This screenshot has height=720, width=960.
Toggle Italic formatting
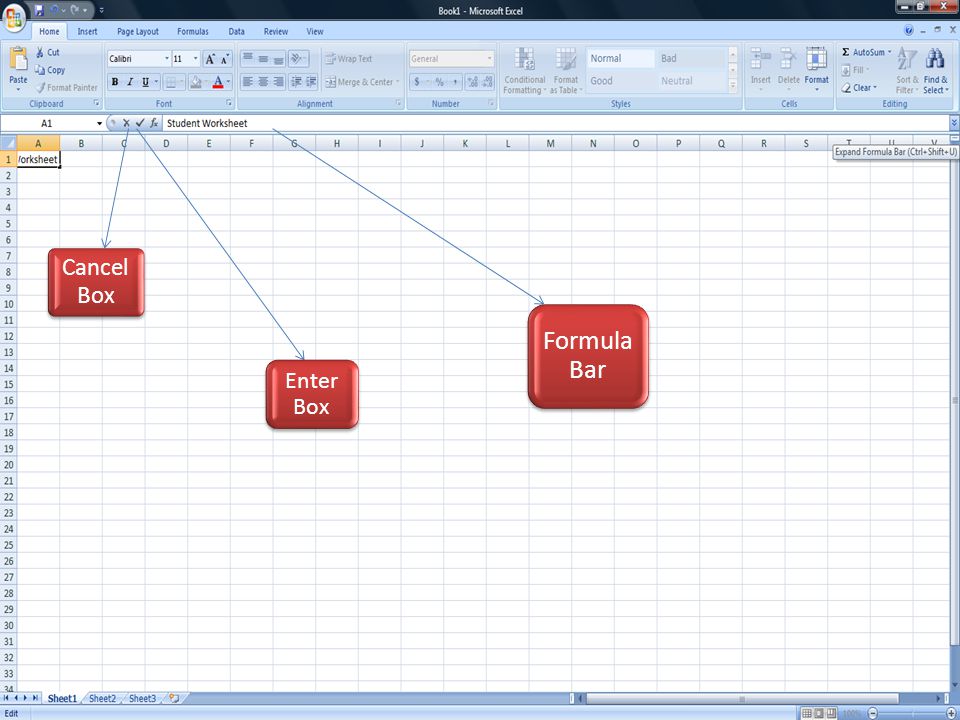pos(130,82)
